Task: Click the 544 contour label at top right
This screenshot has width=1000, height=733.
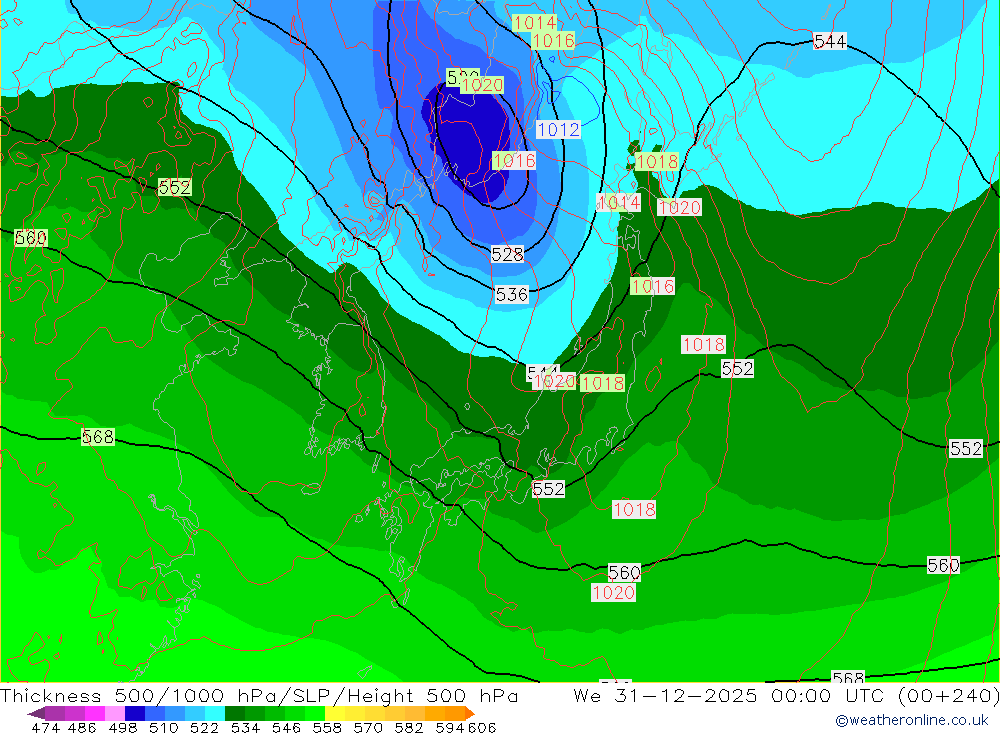Action: click(830, 41)
